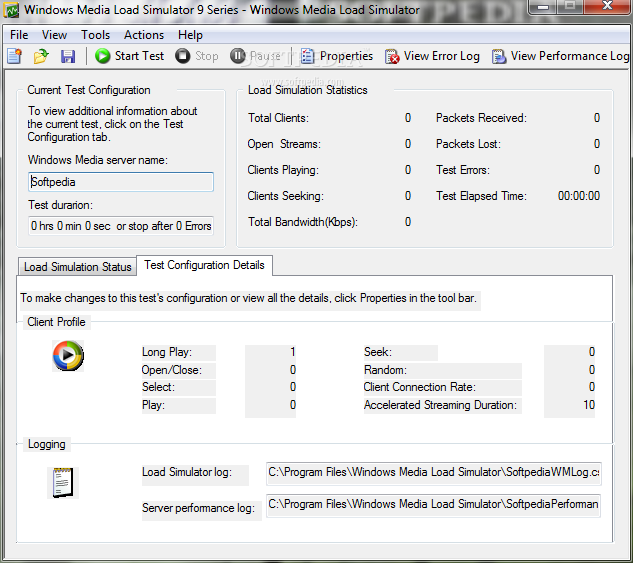The width and height of the screenshot is (633, 563).
Task: Click the Open Streams label
Action: pyautogui.click(x=284, y=144)
